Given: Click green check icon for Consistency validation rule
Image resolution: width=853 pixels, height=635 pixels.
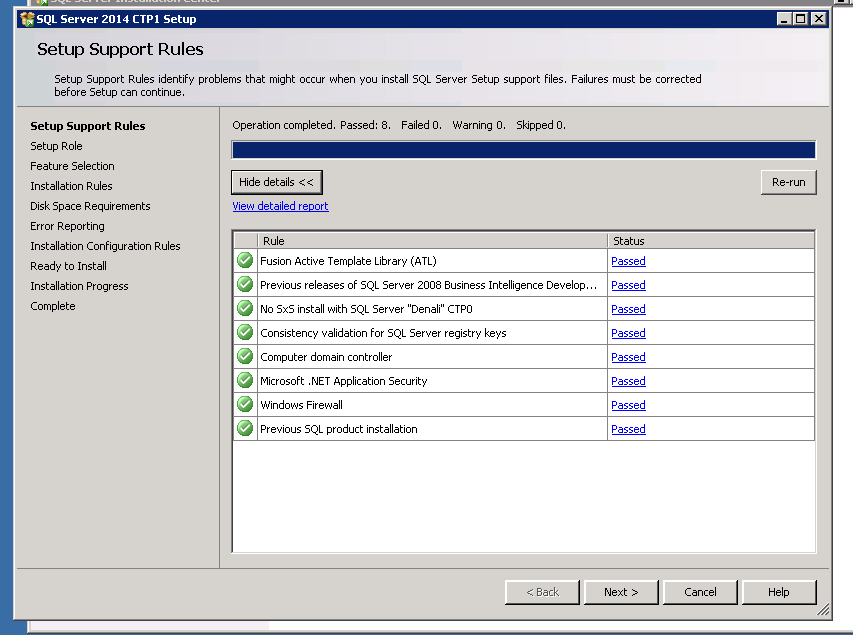Looking at the screenshot, I should tap(245, 333).
